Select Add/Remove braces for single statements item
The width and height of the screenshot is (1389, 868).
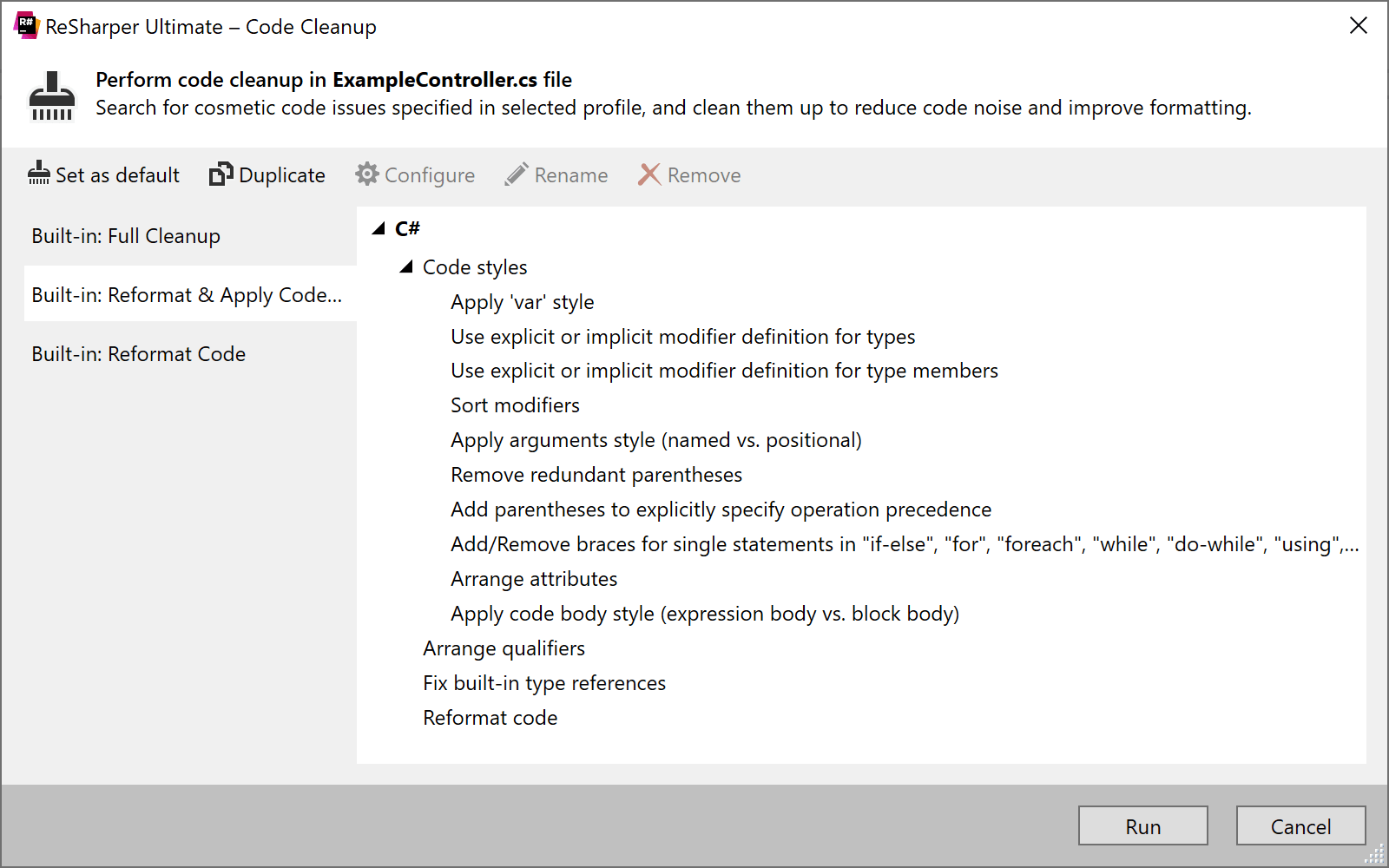coord(905,544)
